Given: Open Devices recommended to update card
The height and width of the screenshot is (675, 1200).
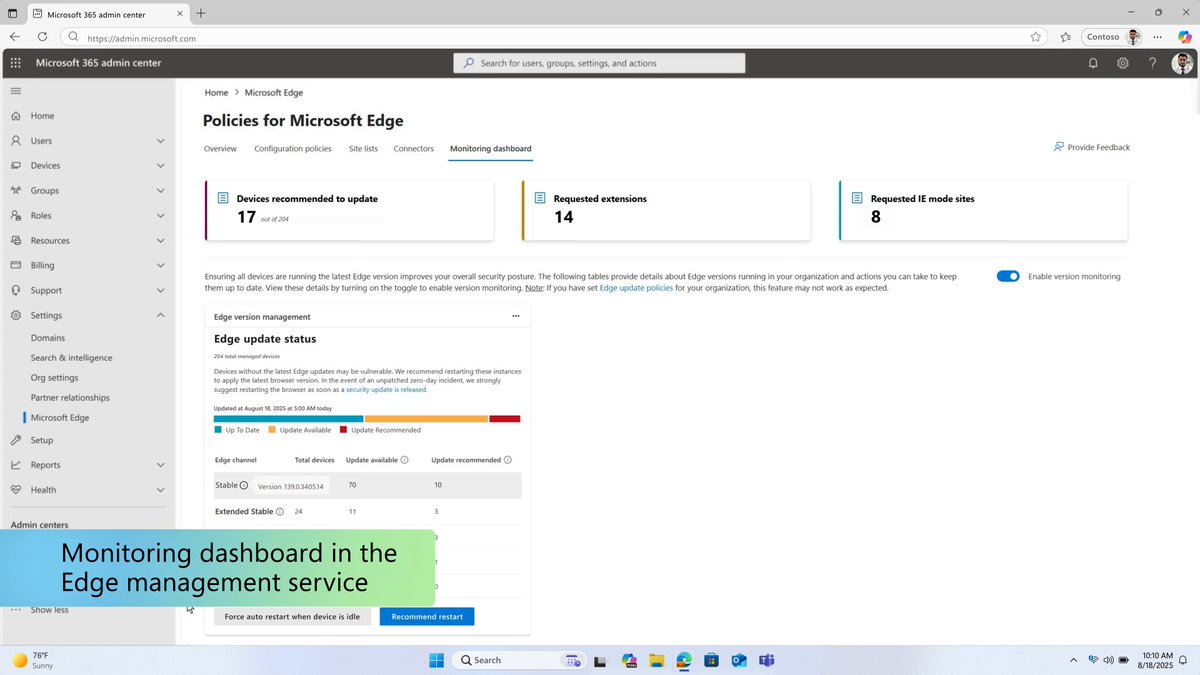Looking at the screenshot, I should click(x=349, y=210).
